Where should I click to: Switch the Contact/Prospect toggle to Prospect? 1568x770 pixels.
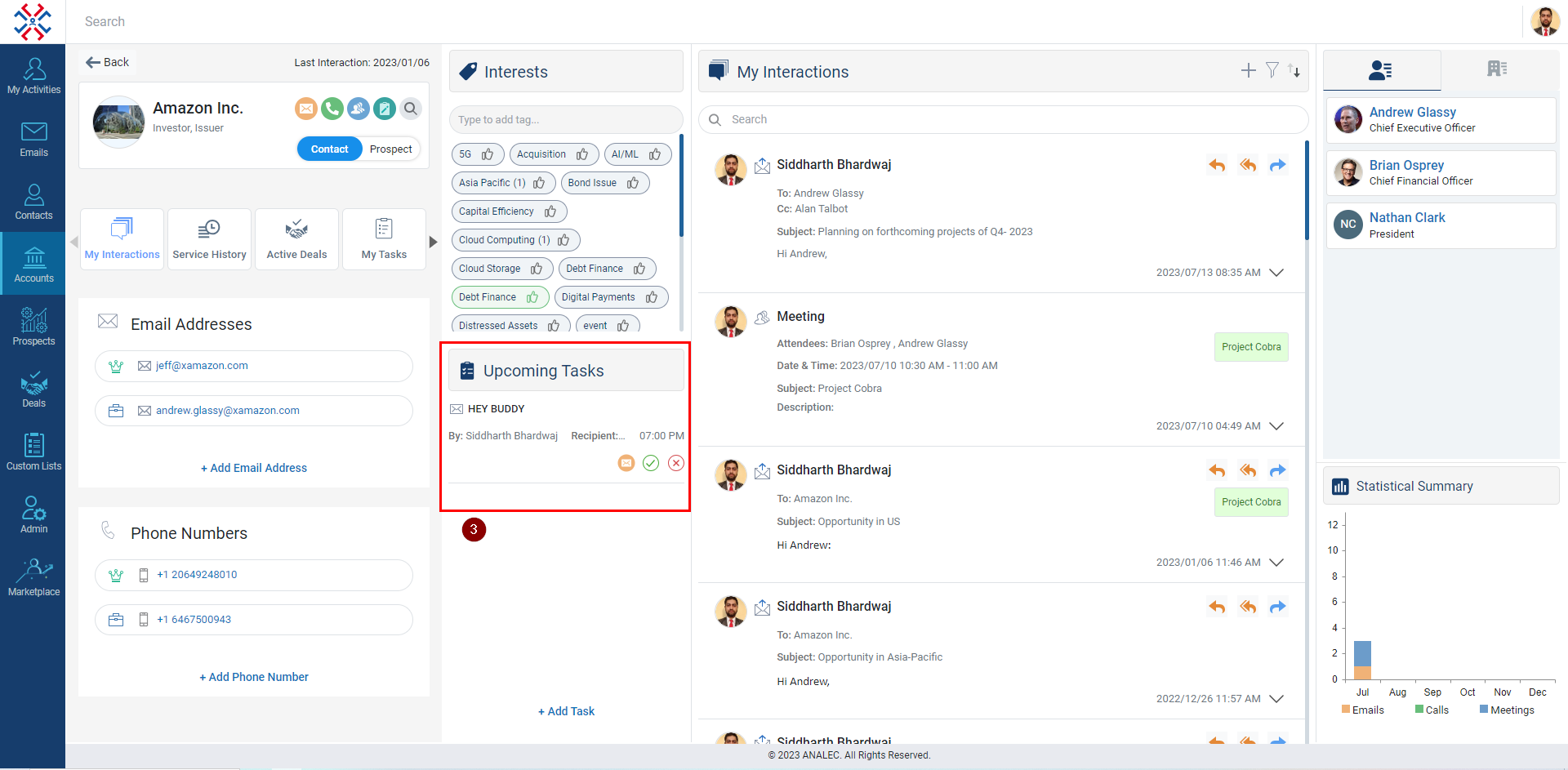pos(390,149)
